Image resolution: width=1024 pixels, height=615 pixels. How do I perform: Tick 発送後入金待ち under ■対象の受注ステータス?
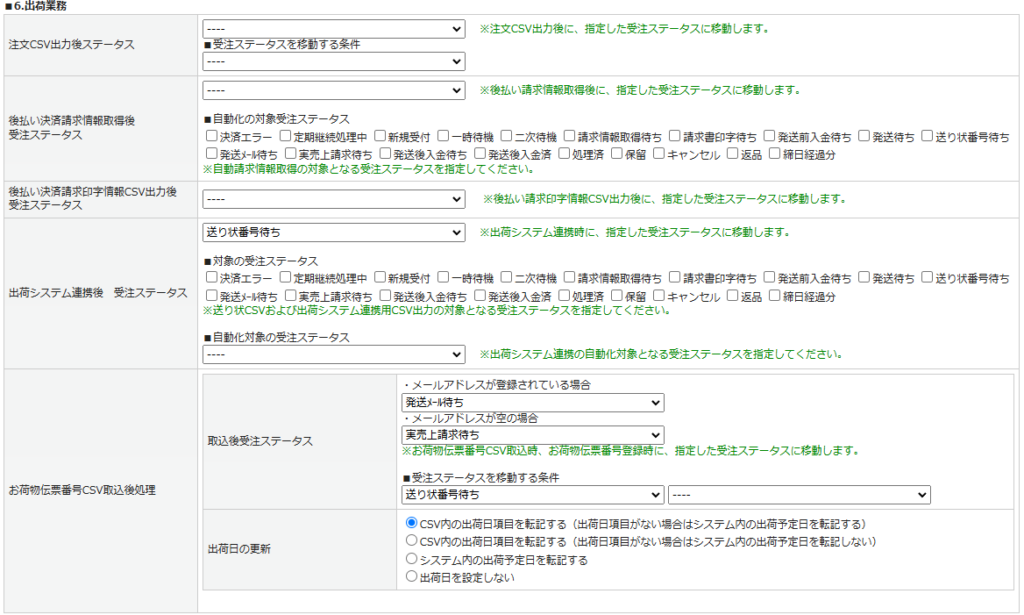[386, 296]
